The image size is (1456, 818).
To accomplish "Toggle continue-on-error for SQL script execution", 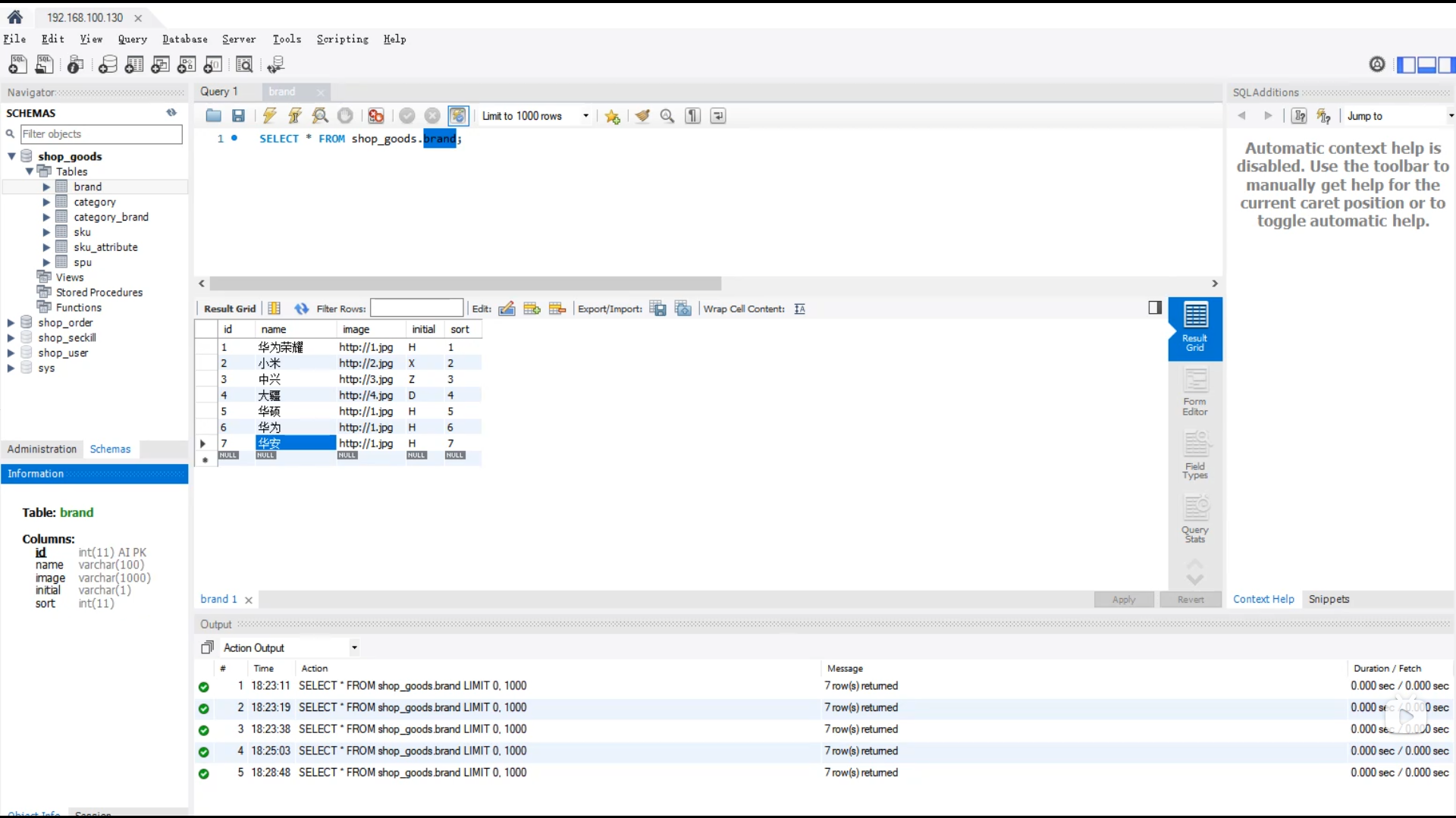I will click(376, 116).
